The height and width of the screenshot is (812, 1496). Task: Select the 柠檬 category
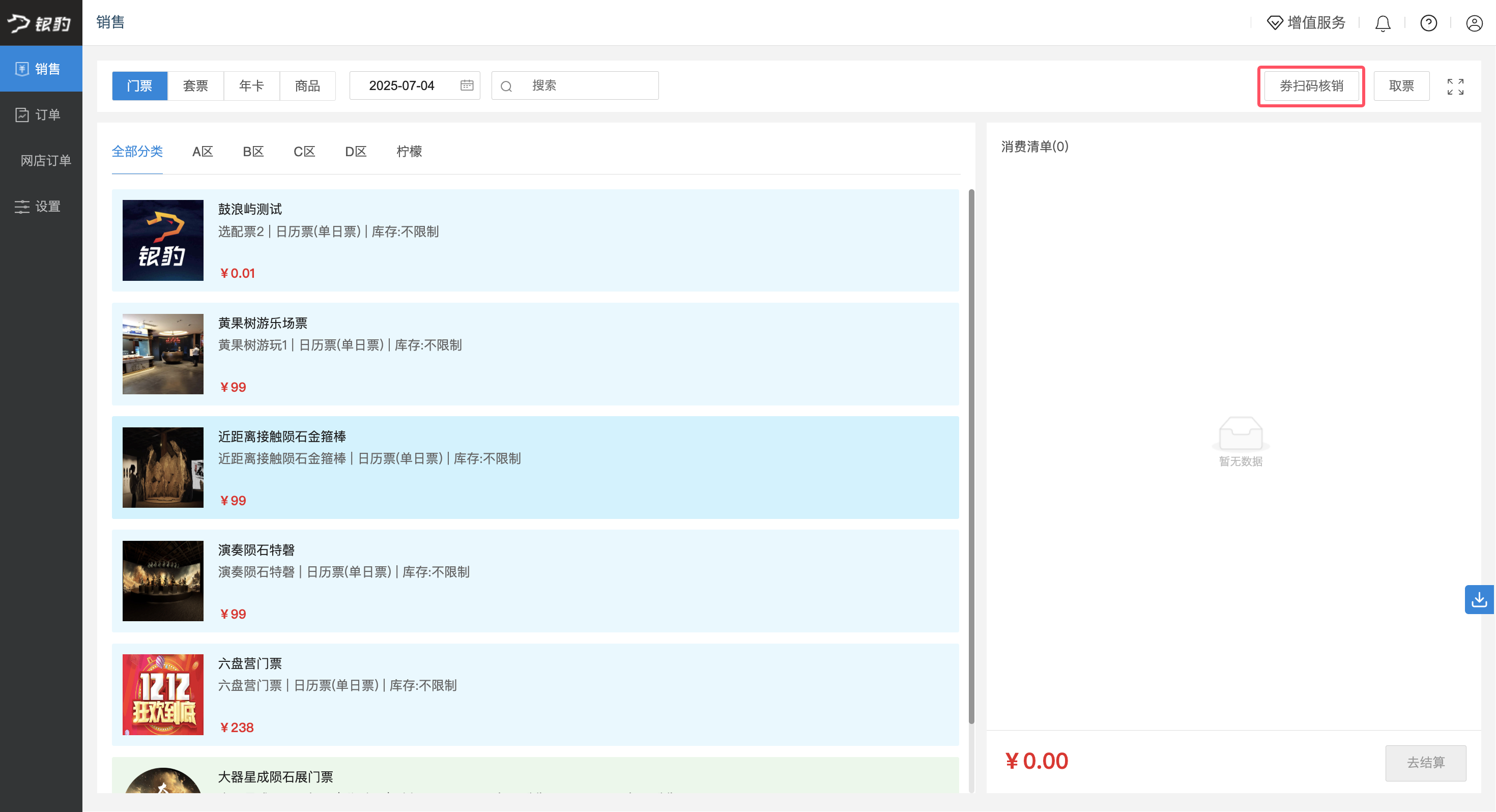coord(409,152)
